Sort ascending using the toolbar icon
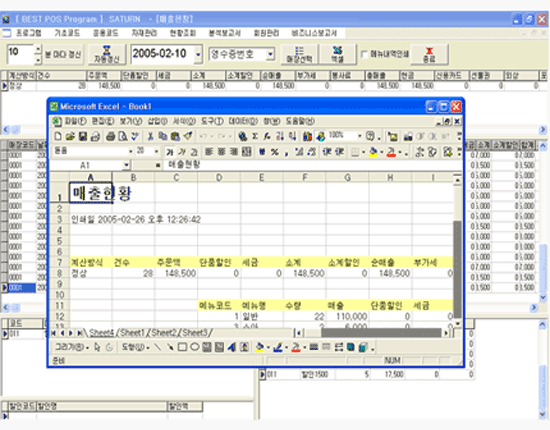 (x=280, y=136)
